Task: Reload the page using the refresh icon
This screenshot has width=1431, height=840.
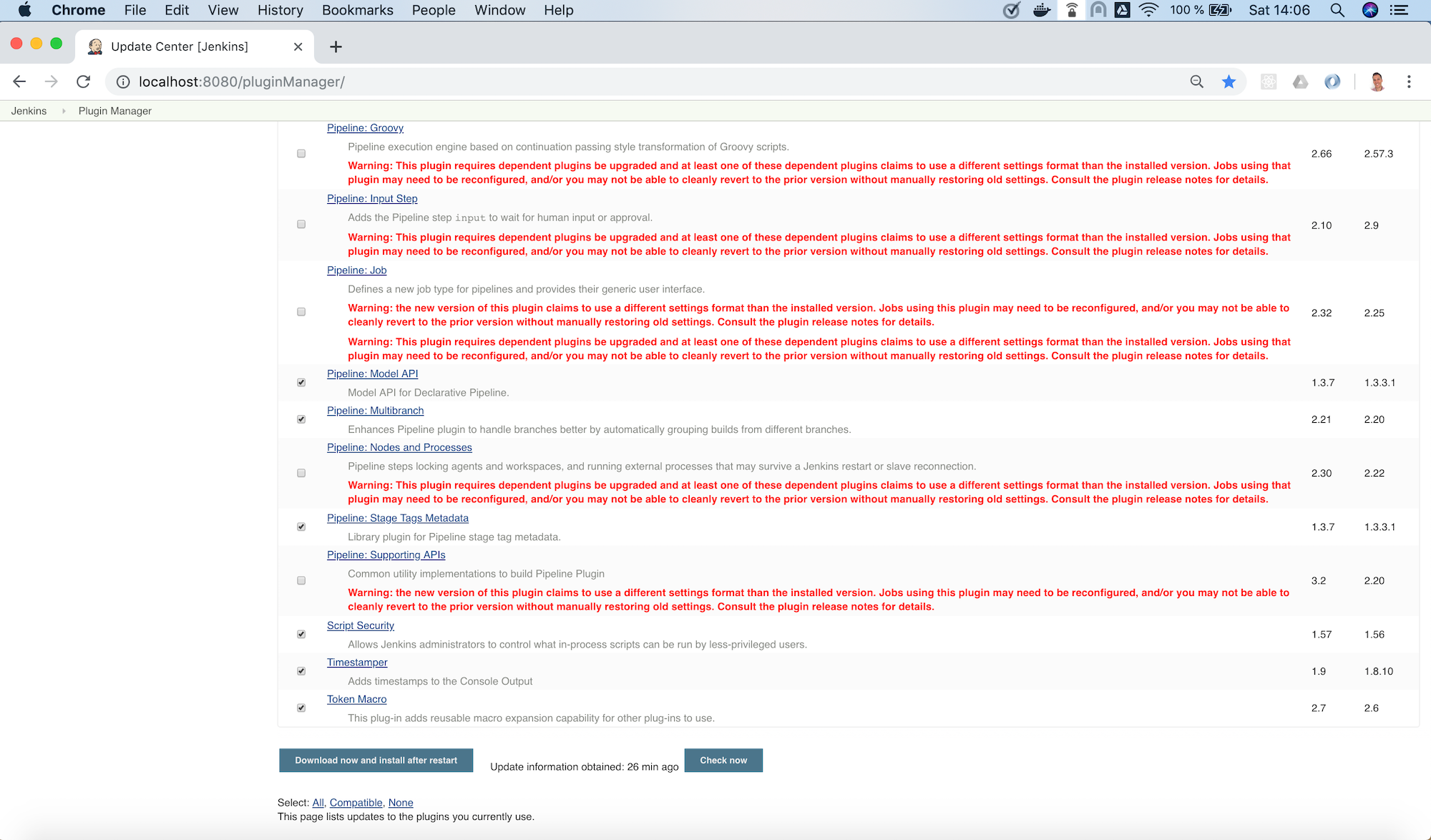Action: (x=84, y=82)
